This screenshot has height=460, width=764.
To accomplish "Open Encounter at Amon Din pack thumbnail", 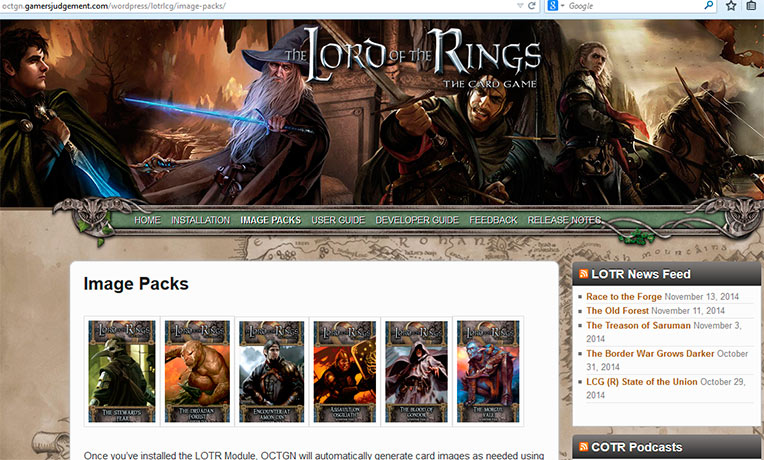I will coord(271,371).
